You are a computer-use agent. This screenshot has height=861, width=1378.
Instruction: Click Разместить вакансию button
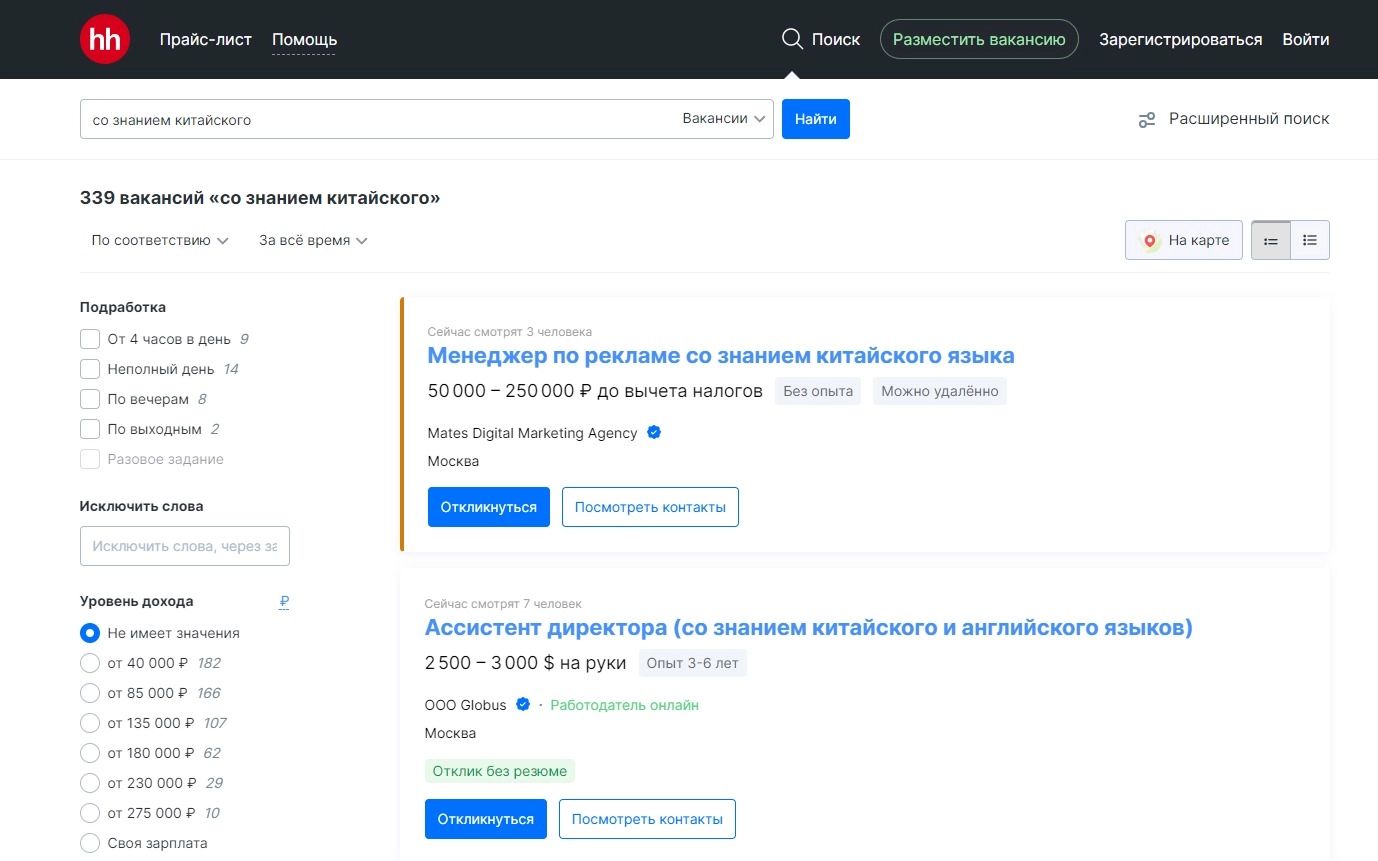coord(979,39)
